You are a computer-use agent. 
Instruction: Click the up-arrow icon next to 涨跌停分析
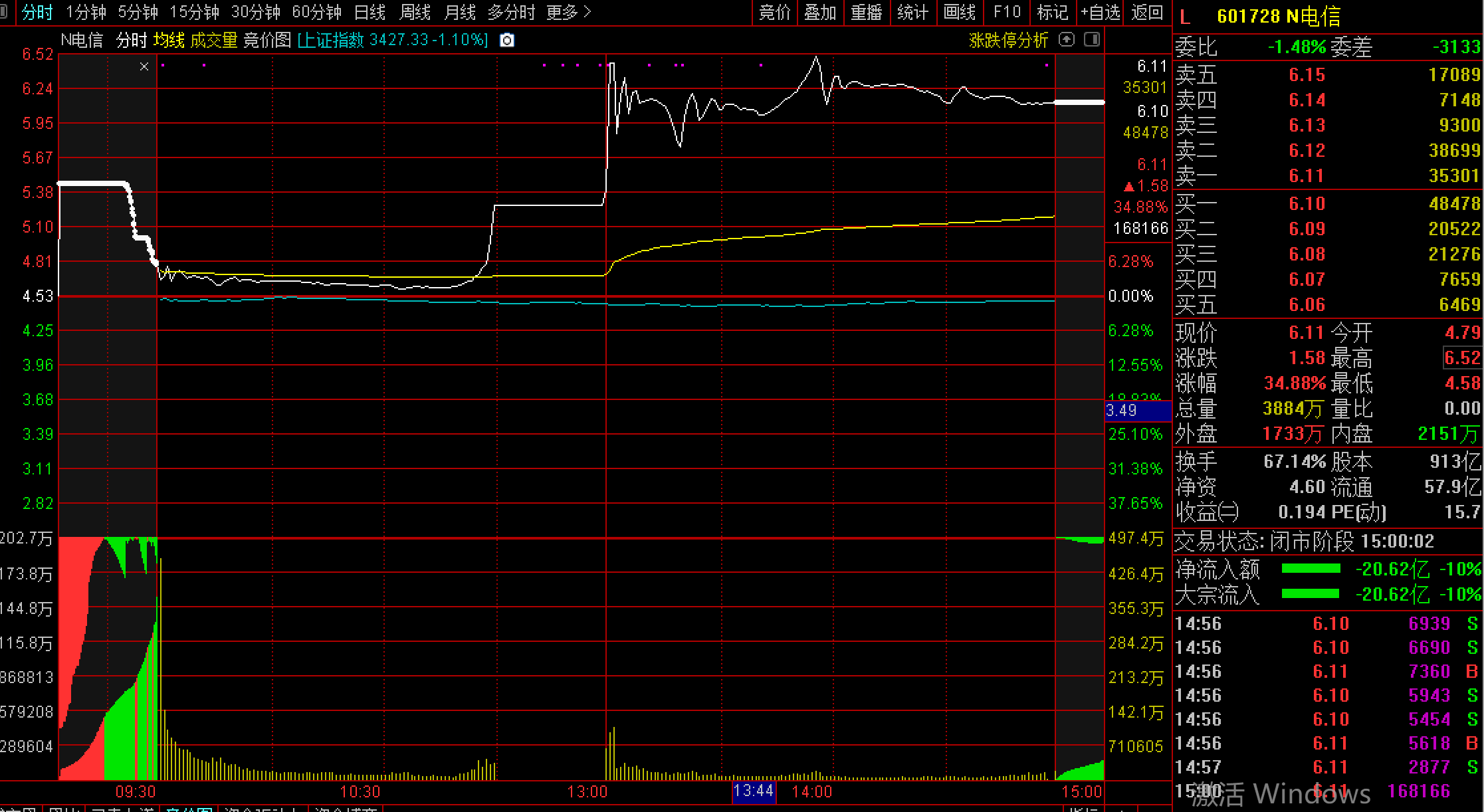[1067, 40]
